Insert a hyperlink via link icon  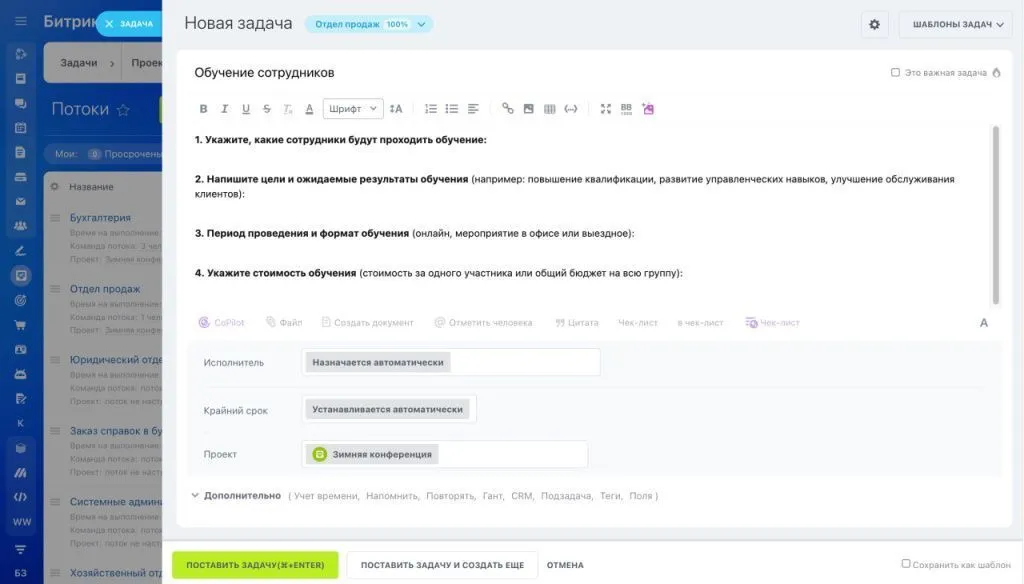(507, 109)
